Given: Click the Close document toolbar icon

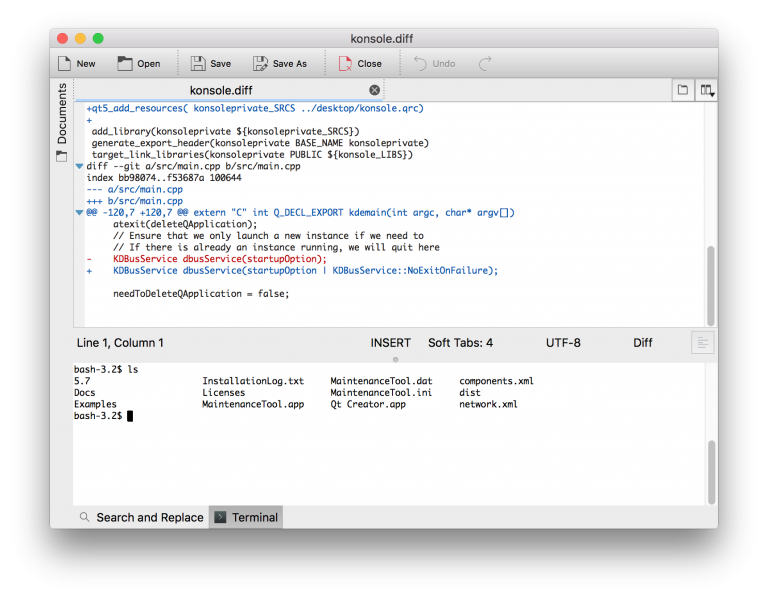Looking at the screenshot, I should point(342,63).
